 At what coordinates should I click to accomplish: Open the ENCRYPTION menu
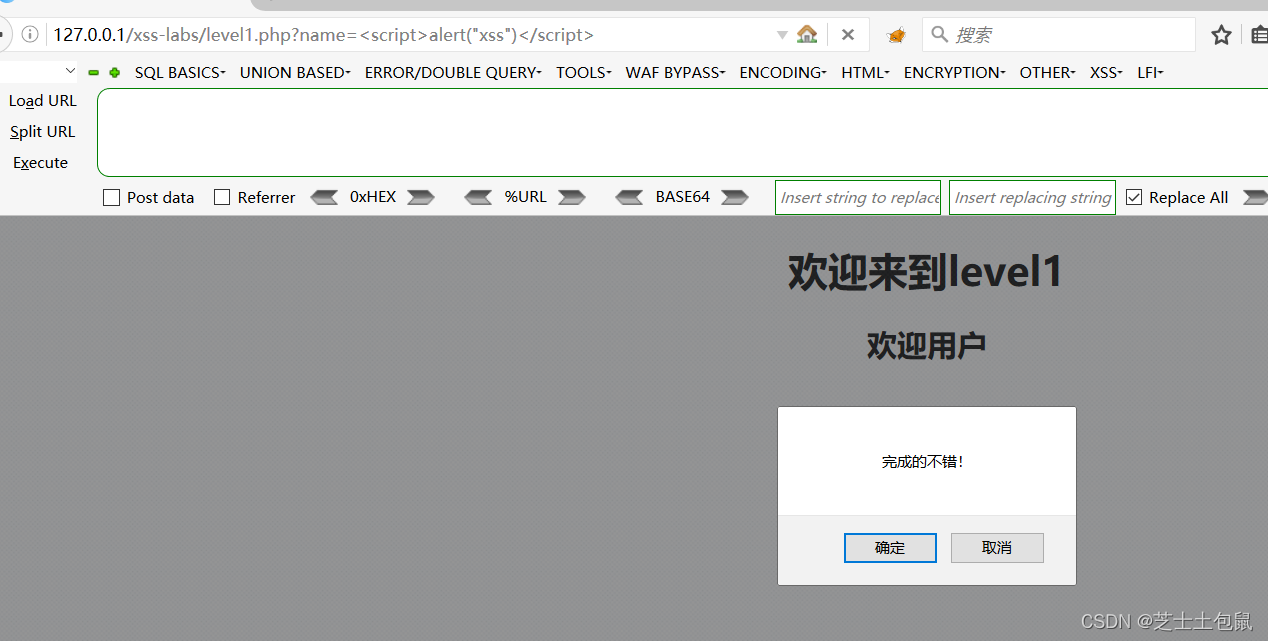point(954,72)
